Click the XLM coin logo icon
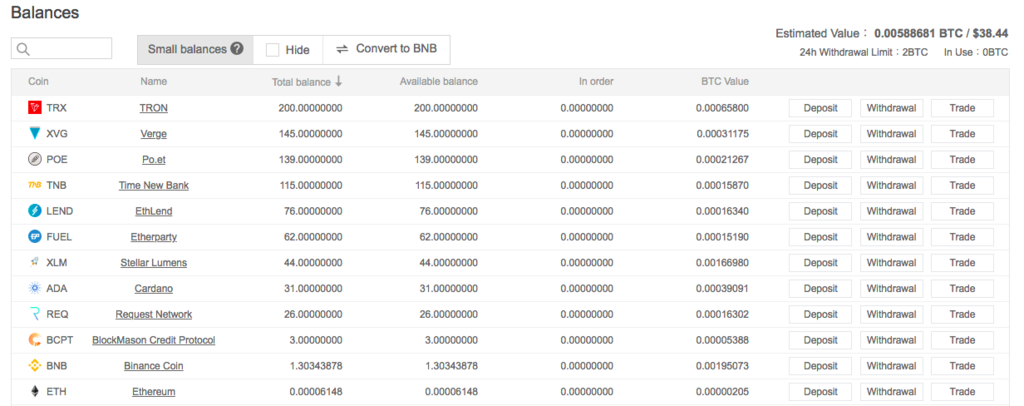The image size is (1024, 406). tap(35, 262)
